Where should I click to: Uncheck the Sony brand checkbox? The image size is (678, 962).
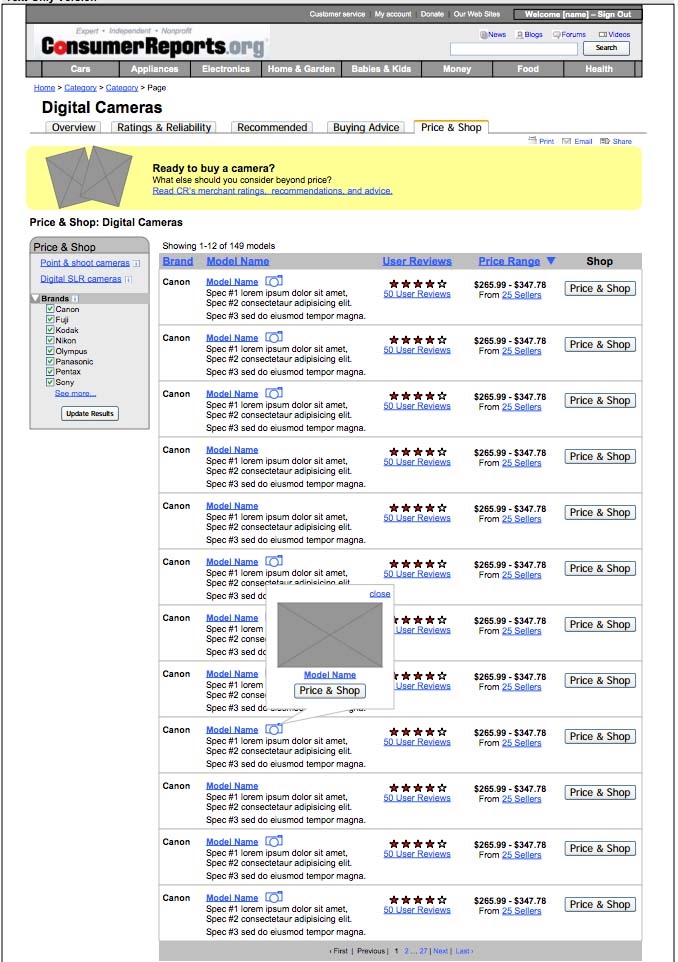coord(50,382)
